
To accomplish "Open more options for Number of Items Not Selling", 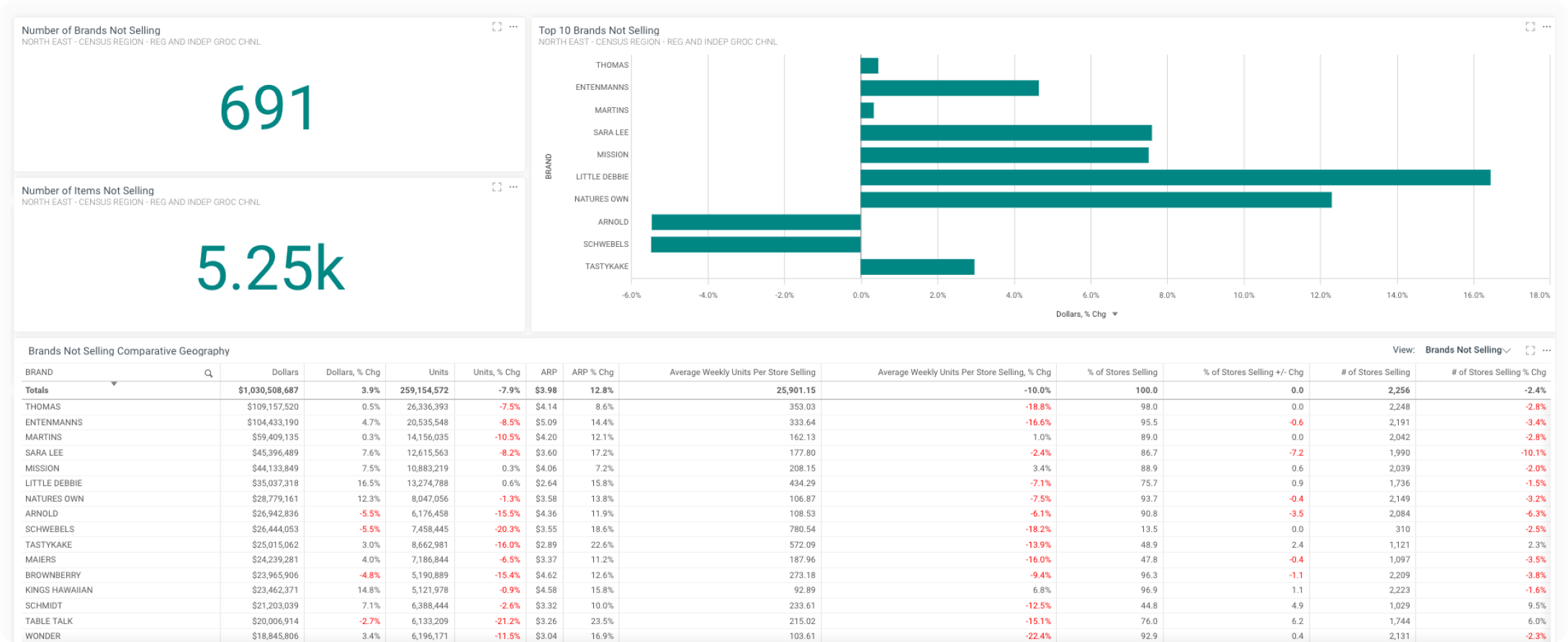I will point(513,187).
